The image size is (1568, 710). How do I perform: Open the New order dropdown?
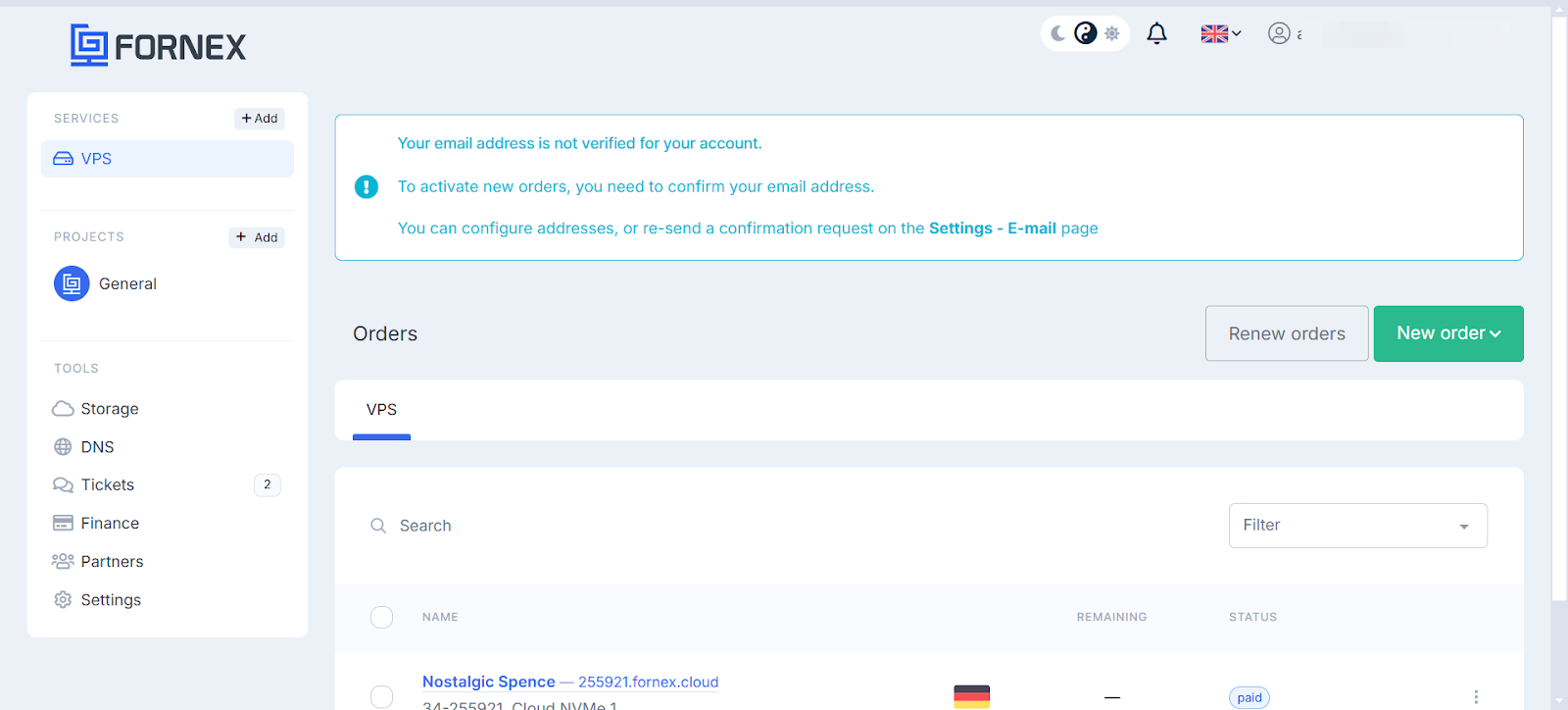(x=1448, y=333)
